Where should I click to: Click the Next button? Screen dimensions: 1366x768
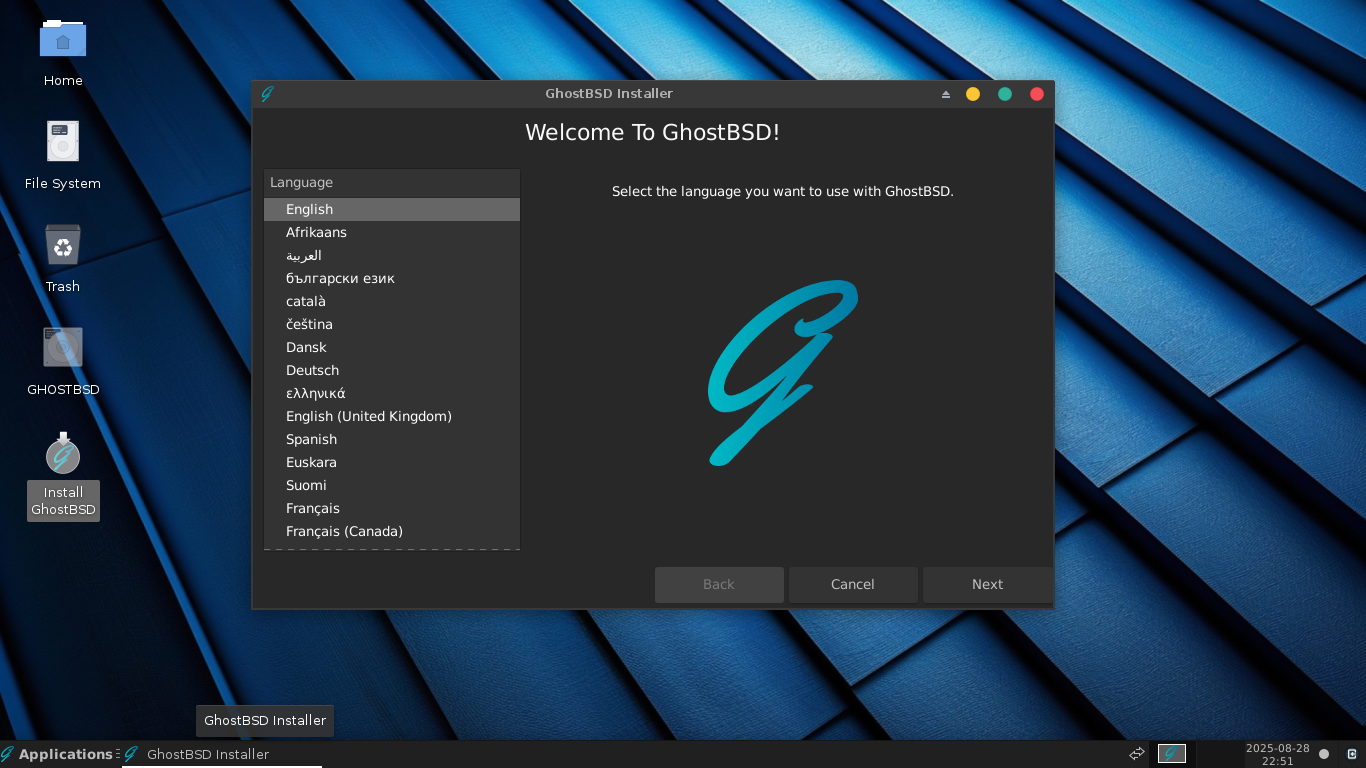tap(987, 585)
